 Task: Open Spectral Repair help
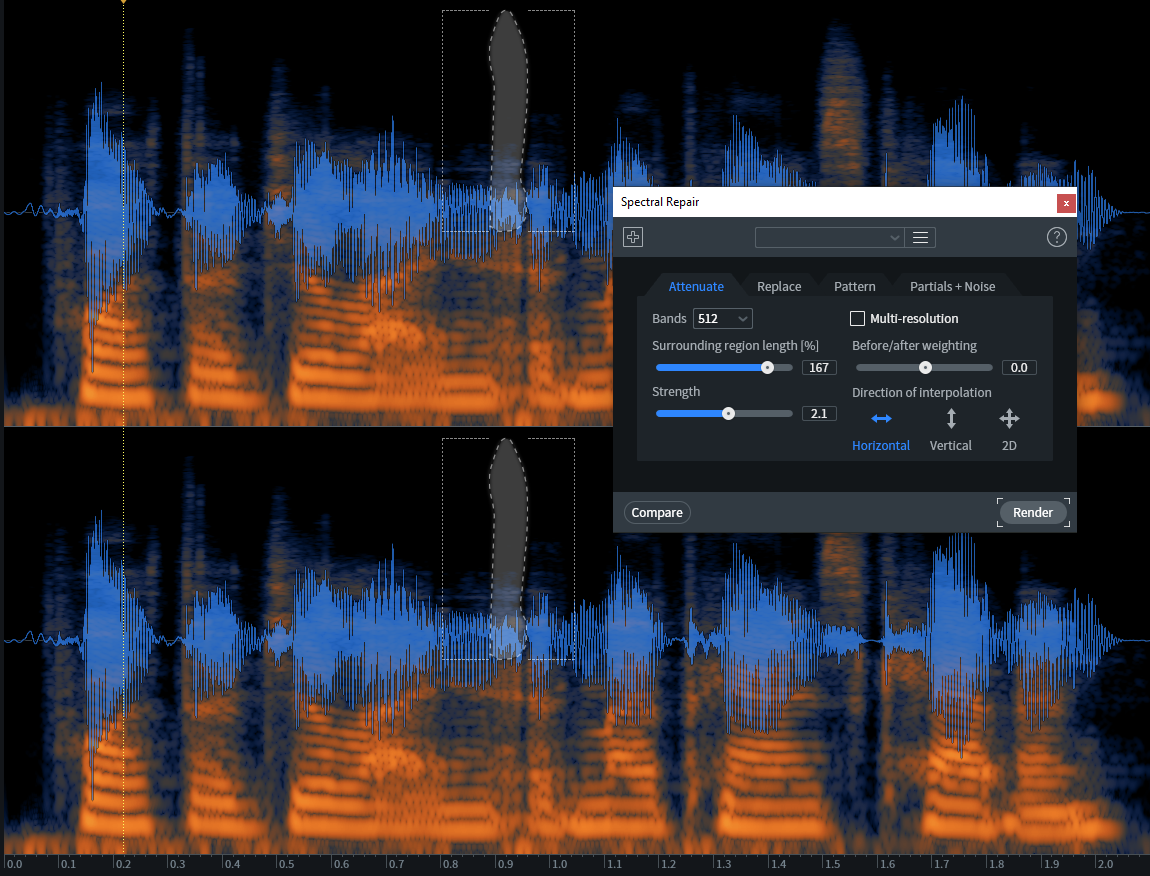1056,237
